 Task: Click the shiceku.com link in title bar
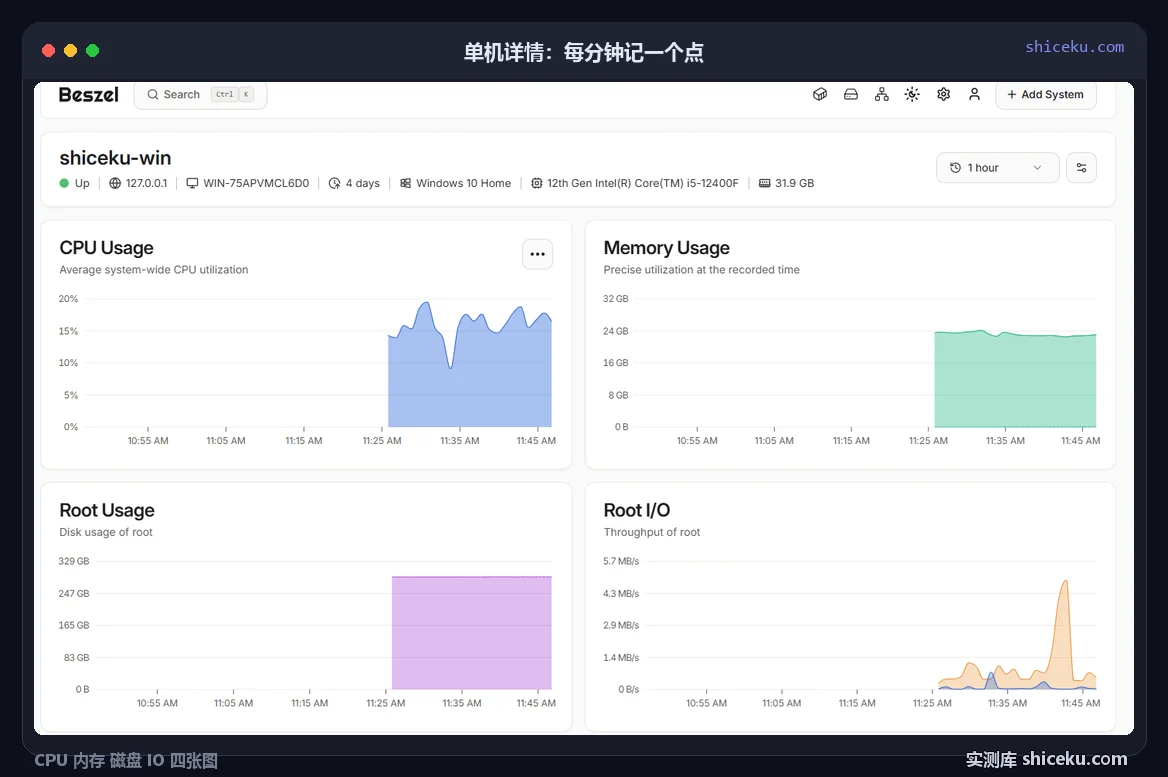point(1075,47)
